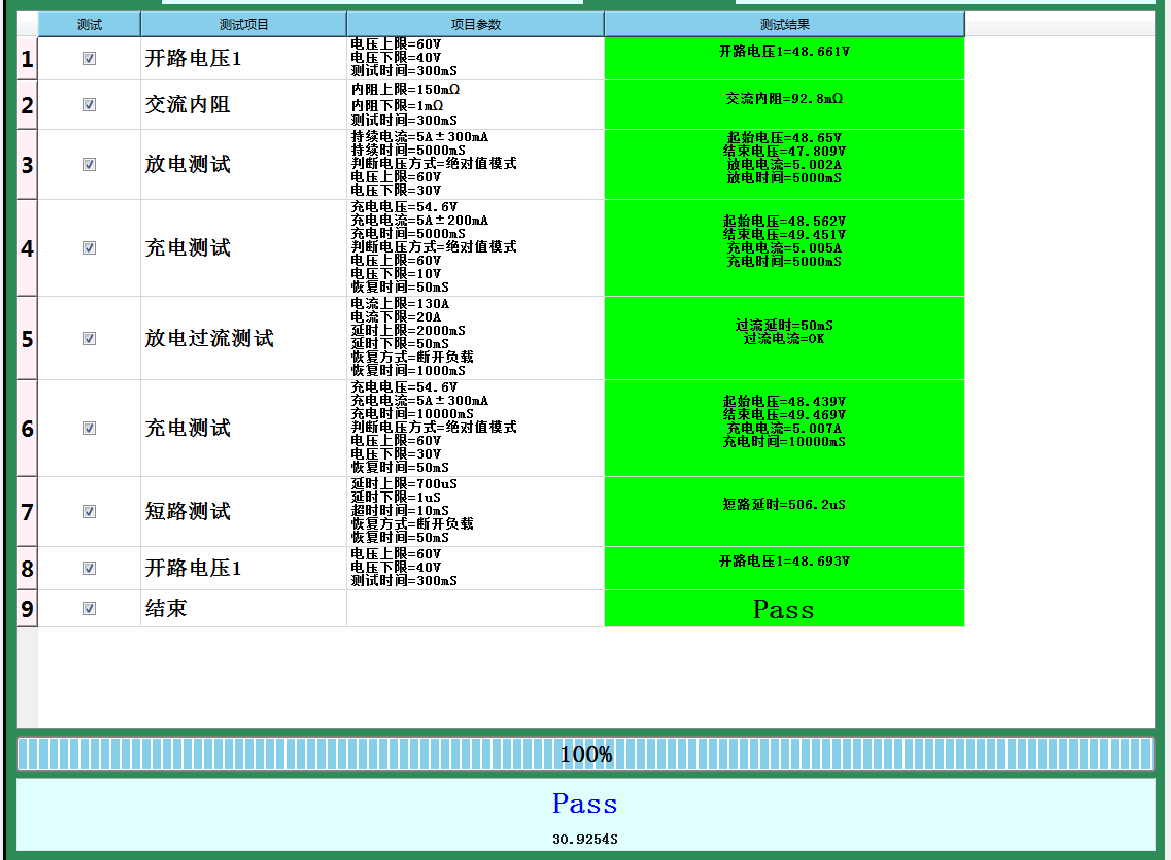This screenshot has height=860, width=1171.
Task: Uncheck the 短路测试 test checkbox
Action: pos(89,512)
